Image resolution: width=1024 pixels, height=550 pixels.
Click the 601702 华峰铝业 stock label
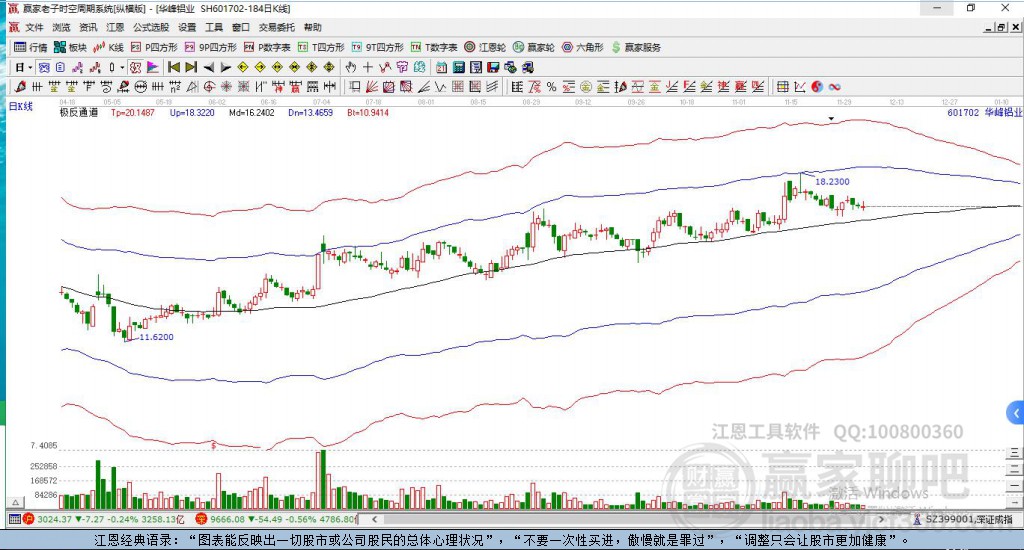[984, 112]
